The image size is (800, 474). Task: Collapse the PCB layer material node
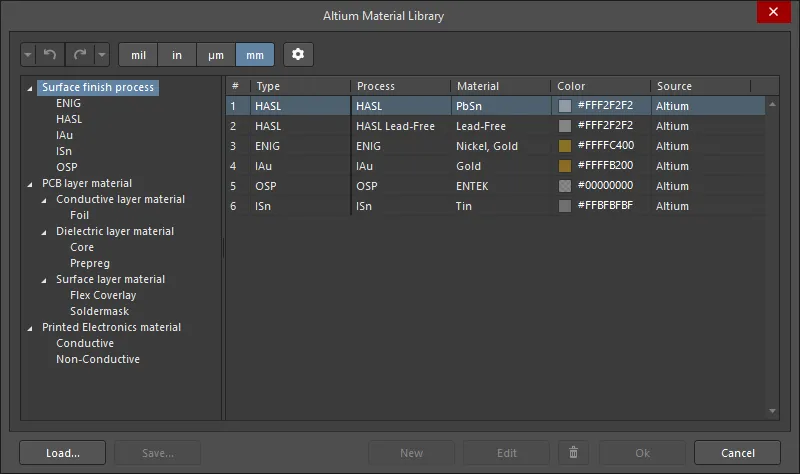click(30, 184)
